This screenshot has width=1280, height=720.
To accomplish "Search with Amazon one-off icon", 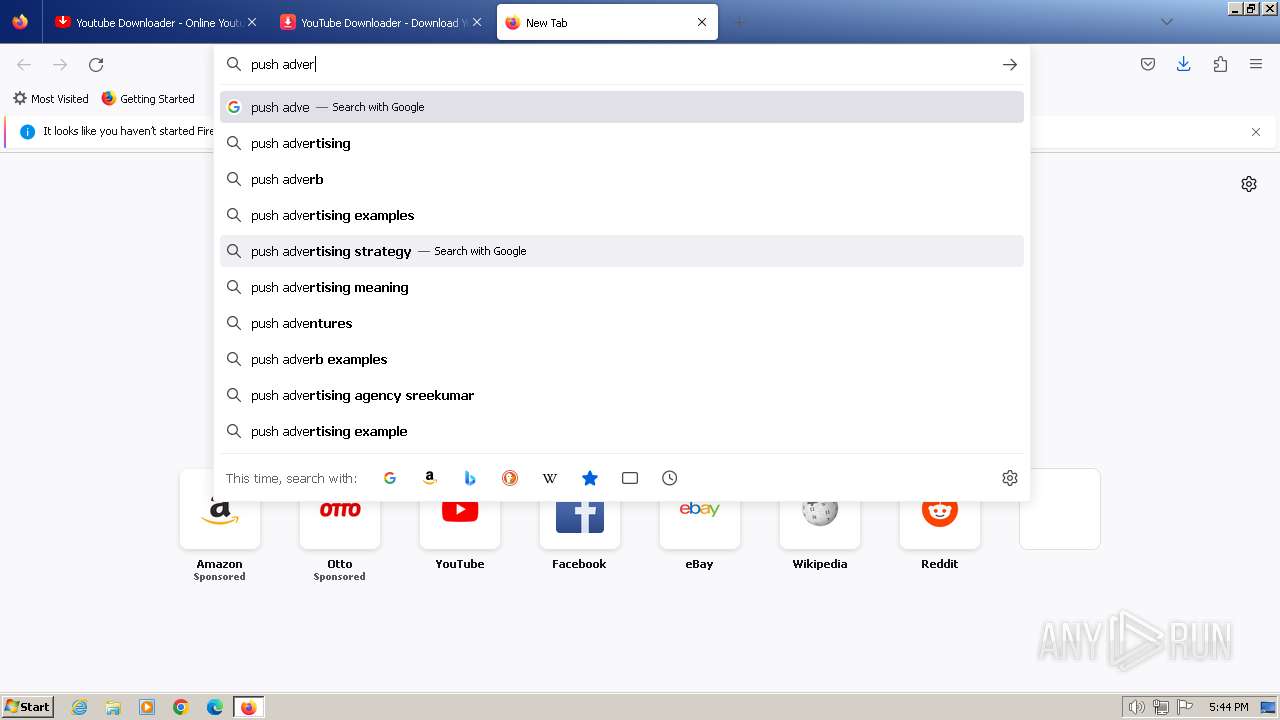I will coord(430,478).
